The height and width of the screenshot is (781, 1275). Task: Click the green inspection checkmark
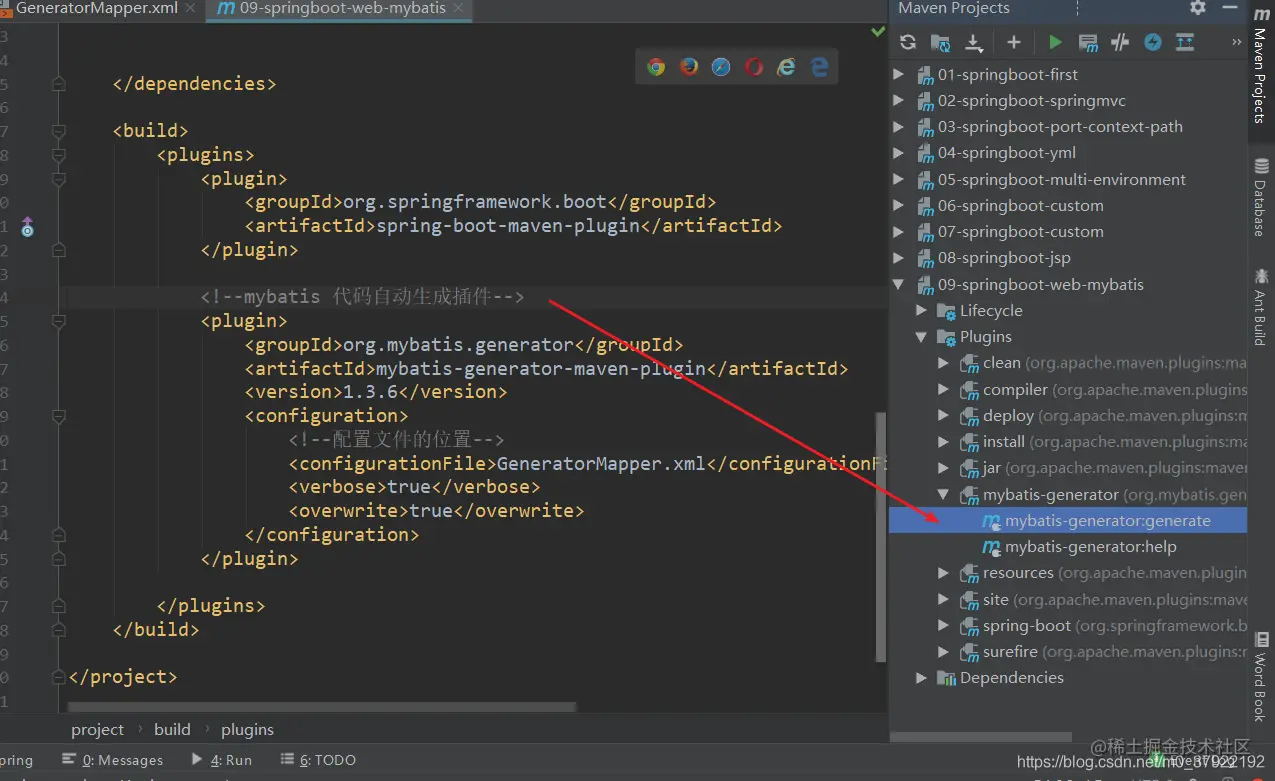(877, 32)
